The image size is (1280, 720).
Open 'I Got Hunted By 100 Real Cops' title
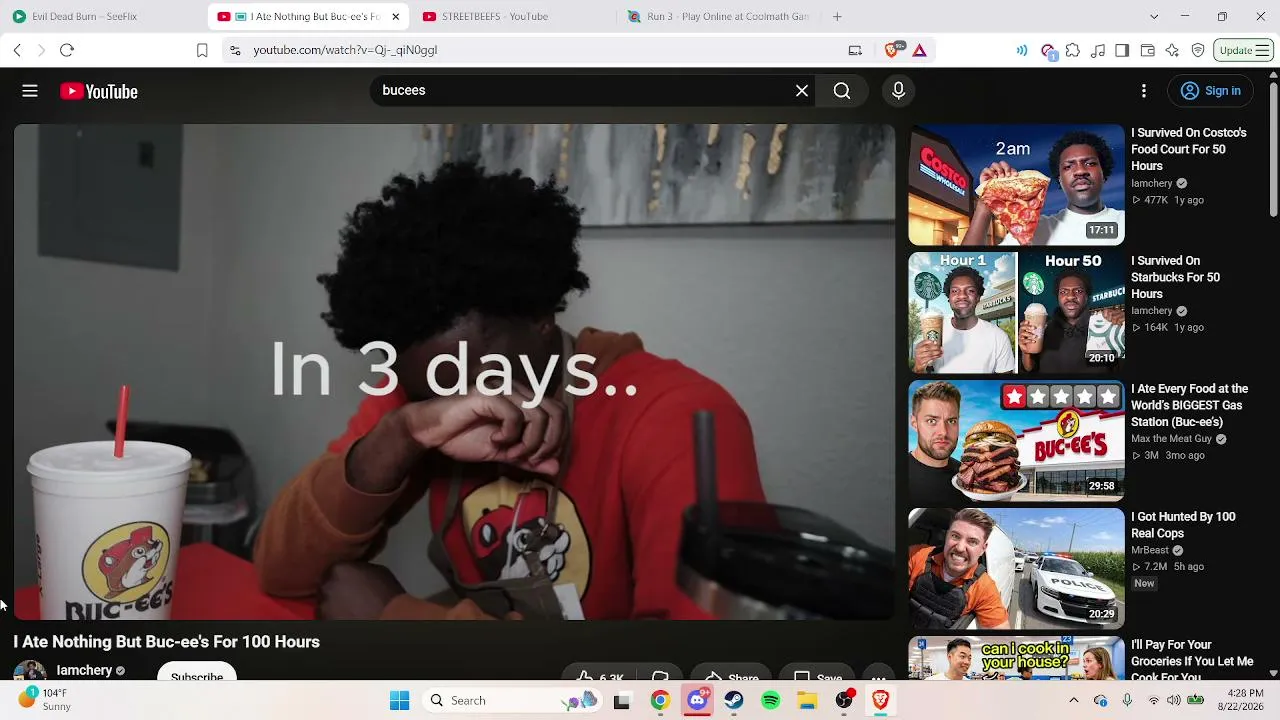pos(1184,525)
